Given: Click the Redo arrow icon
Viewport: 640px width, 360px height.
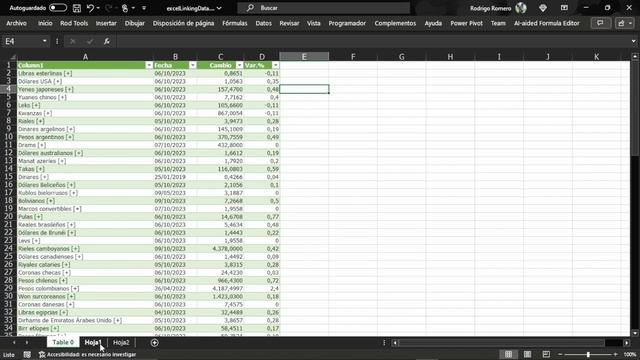Looking at the screenshot, I should [x=109, y=8].
